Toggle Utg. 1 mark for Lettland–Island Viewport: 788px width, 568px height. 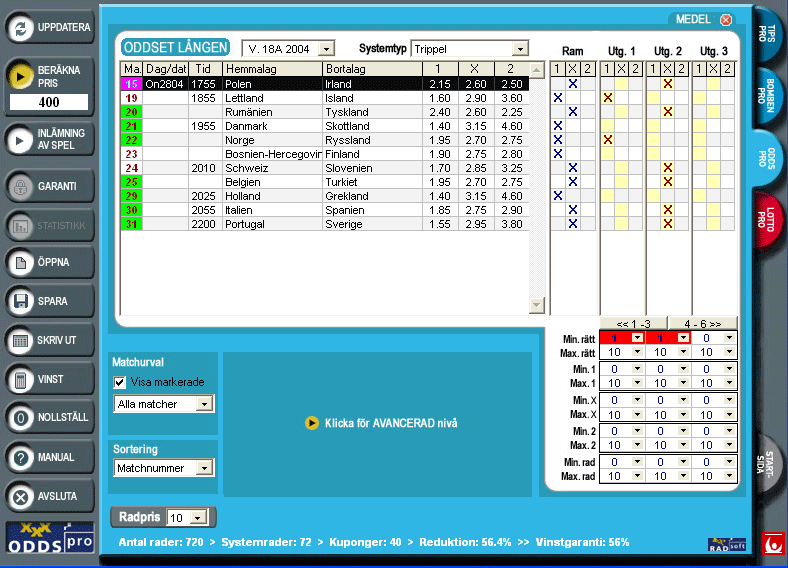[607, 98]
